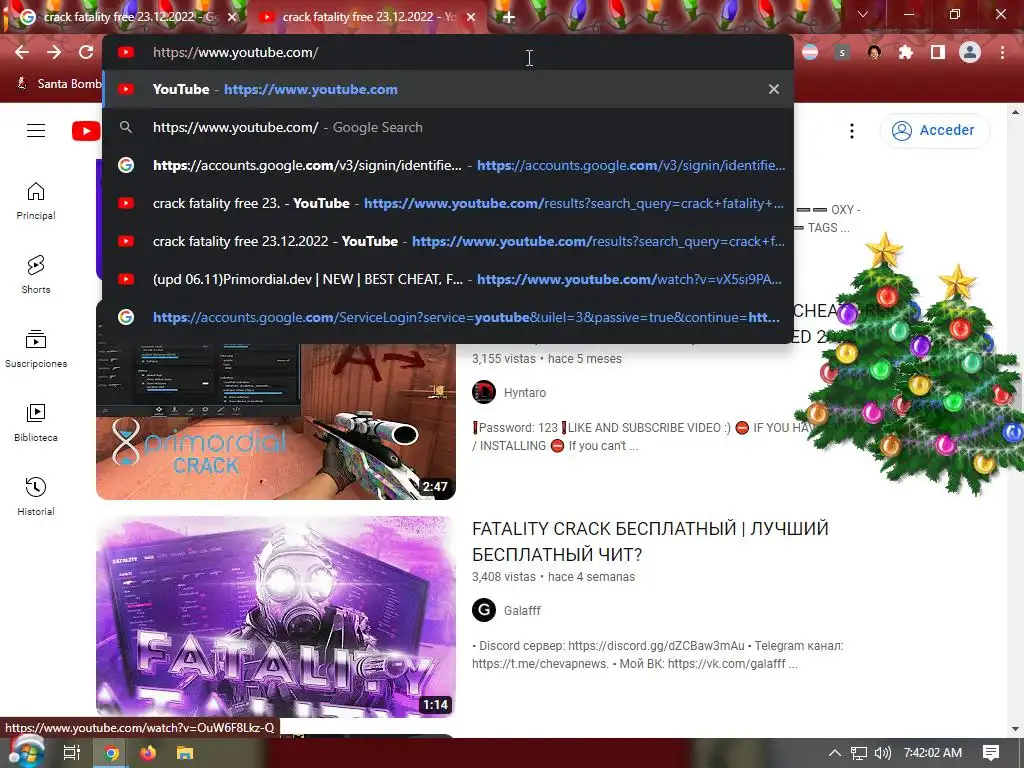The width and height of the screenshot is (1024, 768).
Task: Launch Firefox from the taskbar
Action: (148, 753)
